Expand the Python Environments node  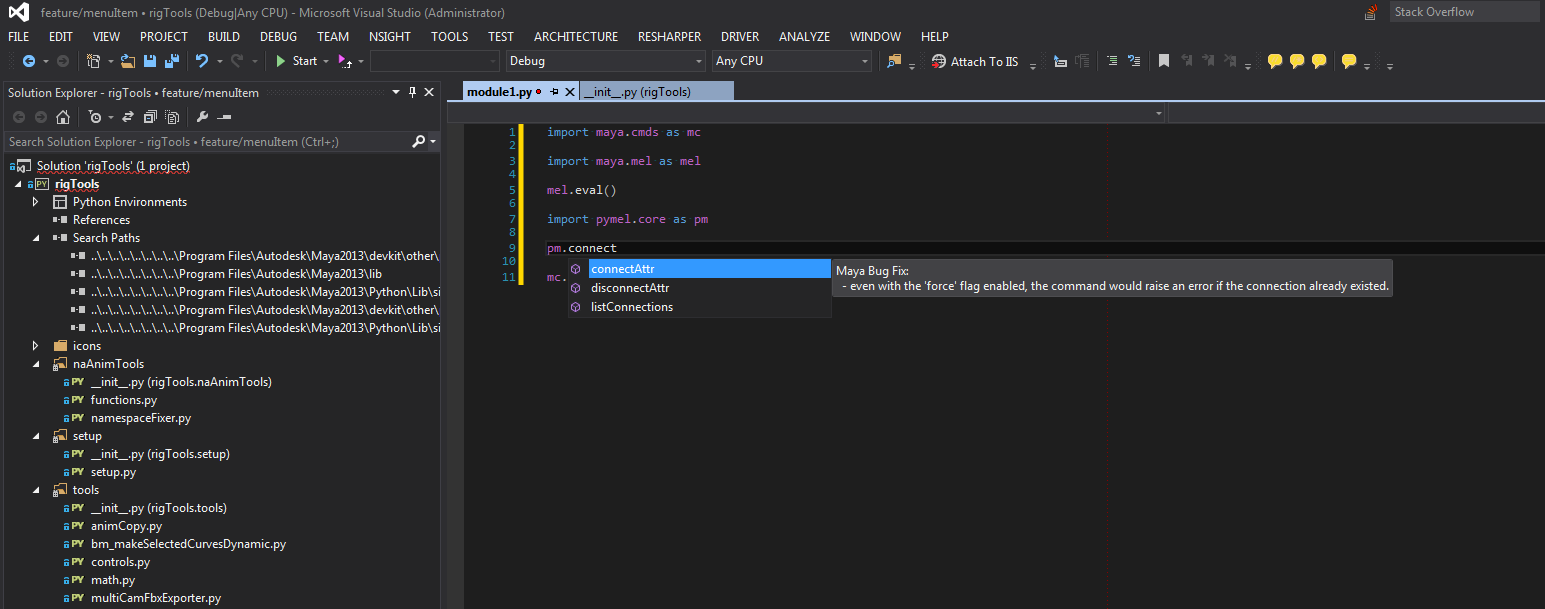[36, 201]
